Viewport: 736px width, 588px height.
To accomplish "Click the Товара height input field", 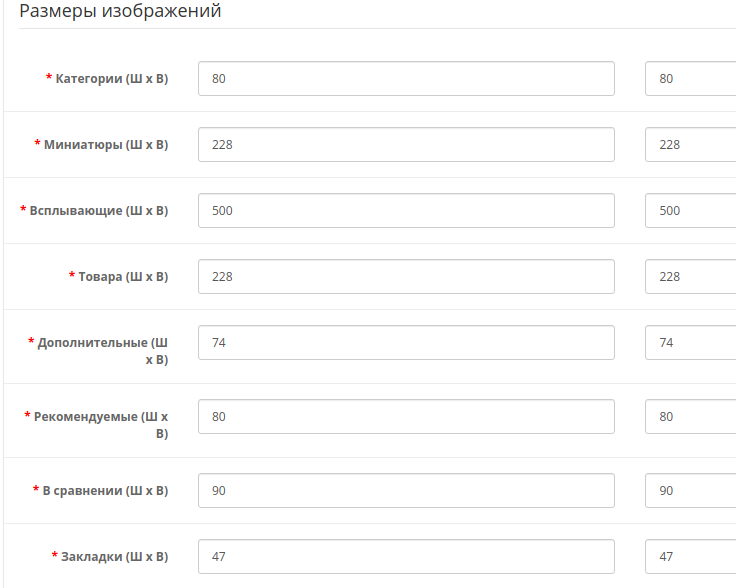I will coord(690,277).
